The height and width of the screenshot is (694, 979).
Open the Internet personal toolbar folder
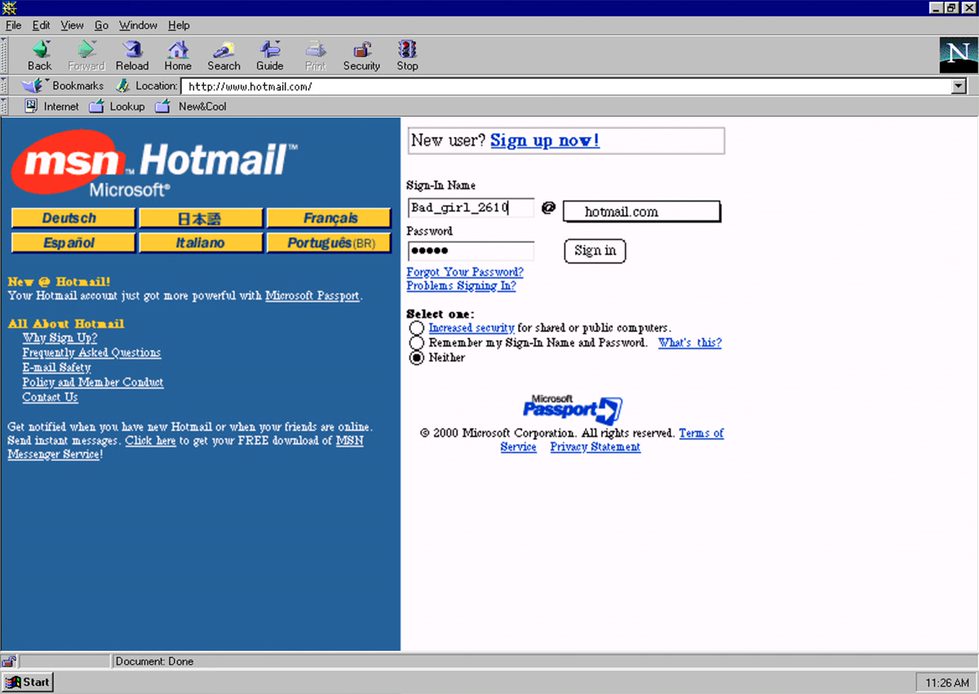pos(52,106)
